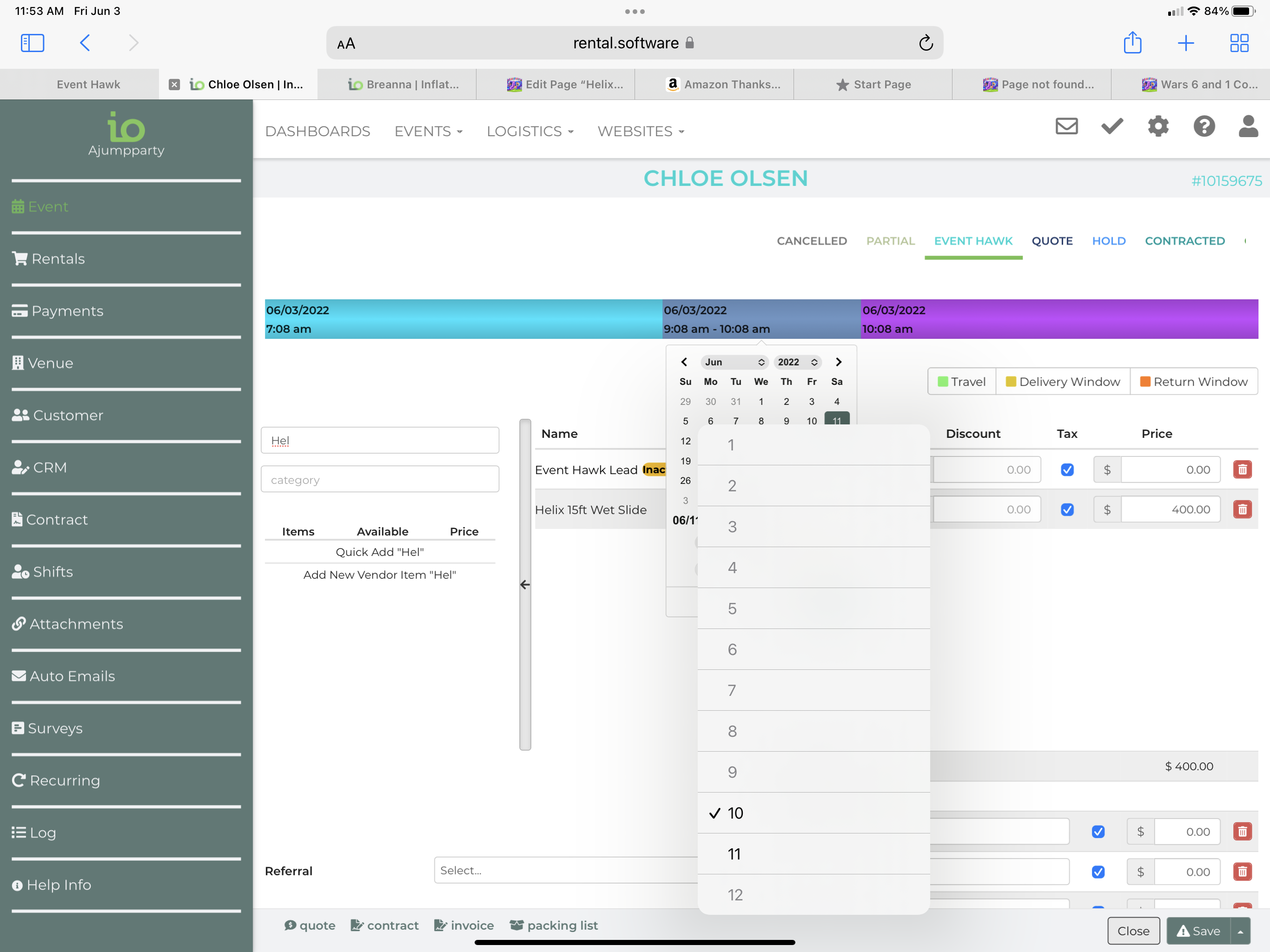Switch to the CONTRACTED status tab
This screenshot has width=1270, height=952.
pos(1184,241)
